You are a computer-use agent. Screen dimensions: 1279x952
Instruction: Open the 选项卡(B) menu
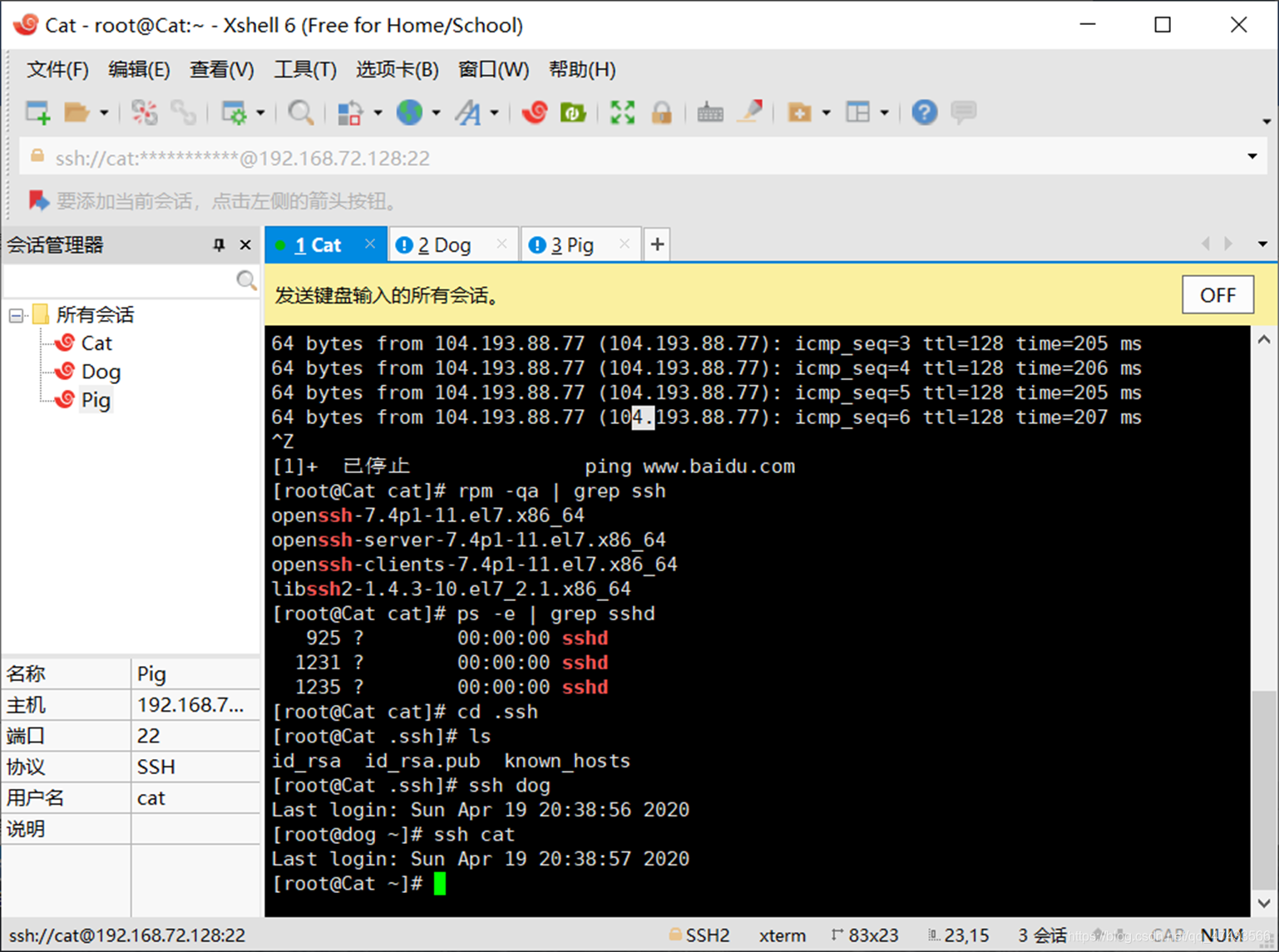click(x=397, y=69)
